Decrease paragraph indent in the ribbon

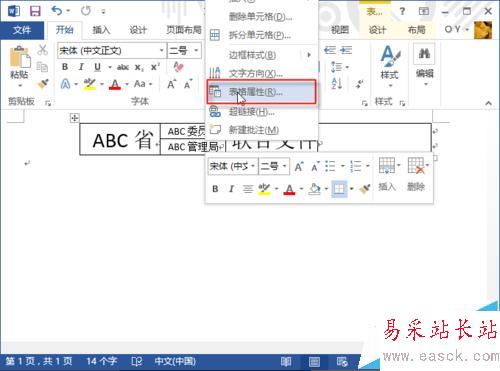(330, 50)
